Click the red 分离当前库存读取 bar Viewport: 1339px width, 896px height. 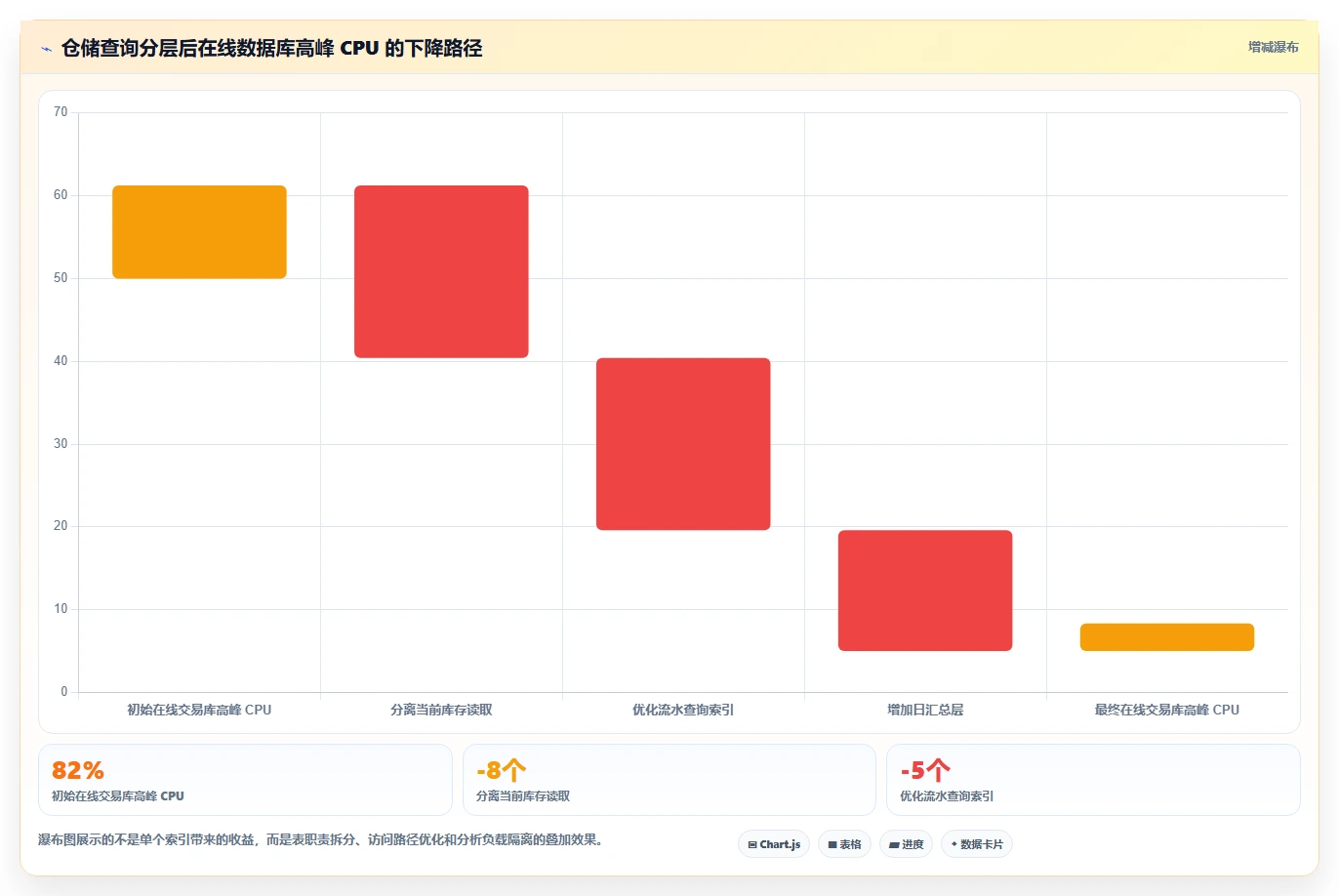[x=441, y=271]
